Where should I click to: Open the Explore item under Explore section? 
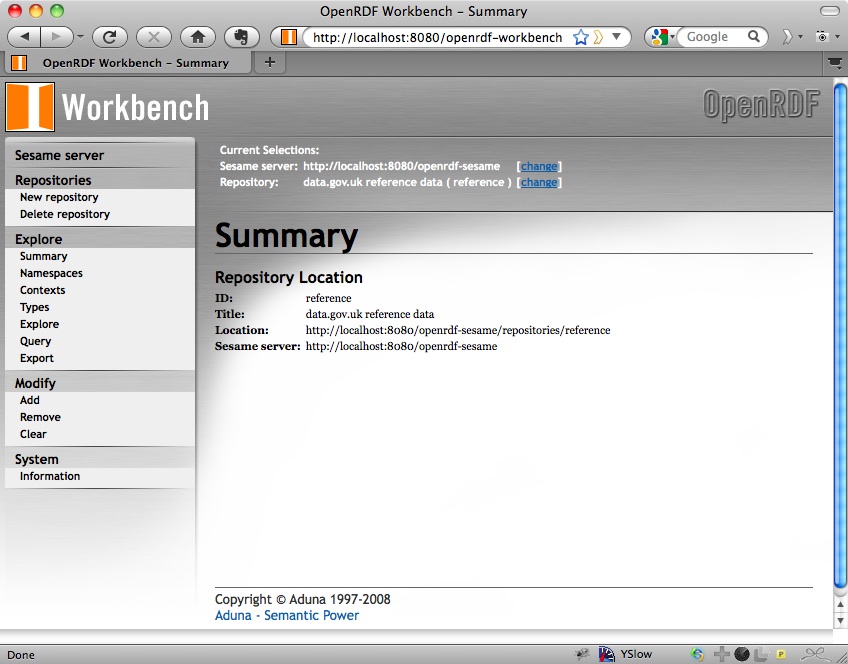tap(39, 324)
